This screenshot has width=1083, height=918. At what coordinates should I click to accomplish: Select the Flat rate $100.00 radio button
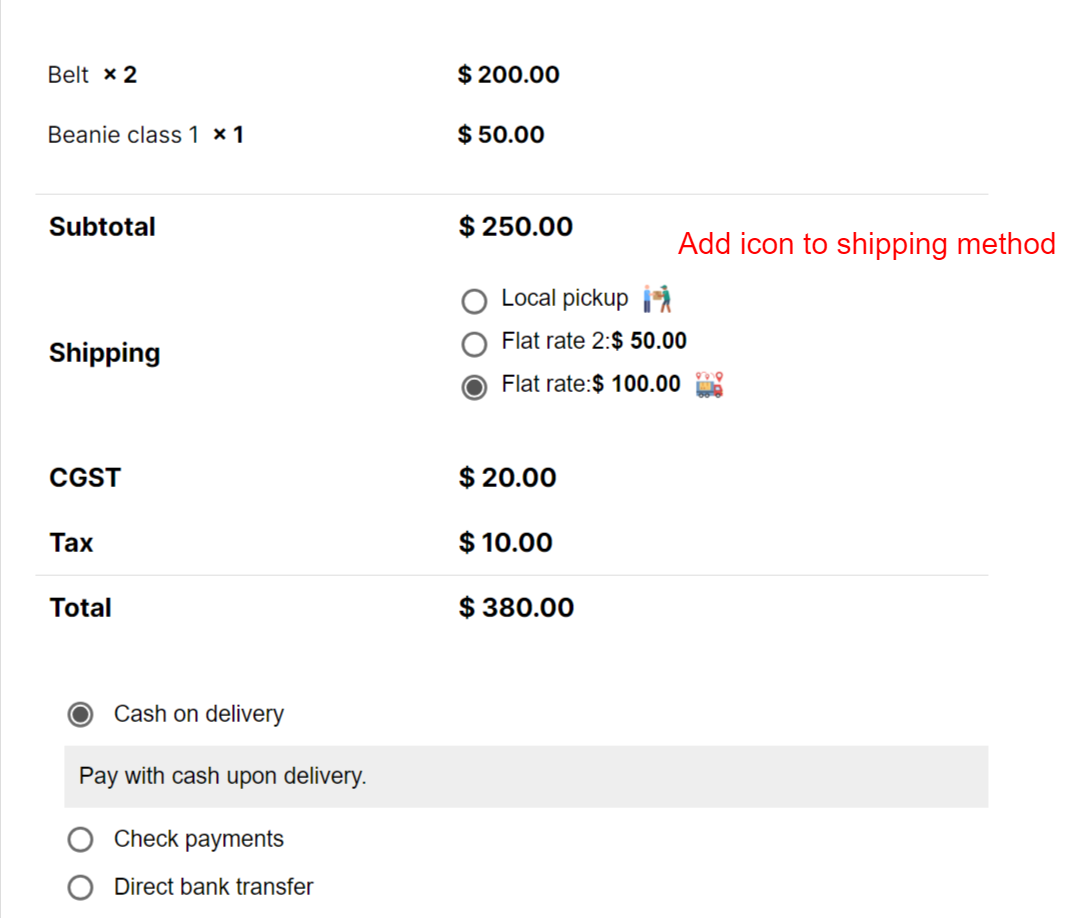tap(475, 387)
